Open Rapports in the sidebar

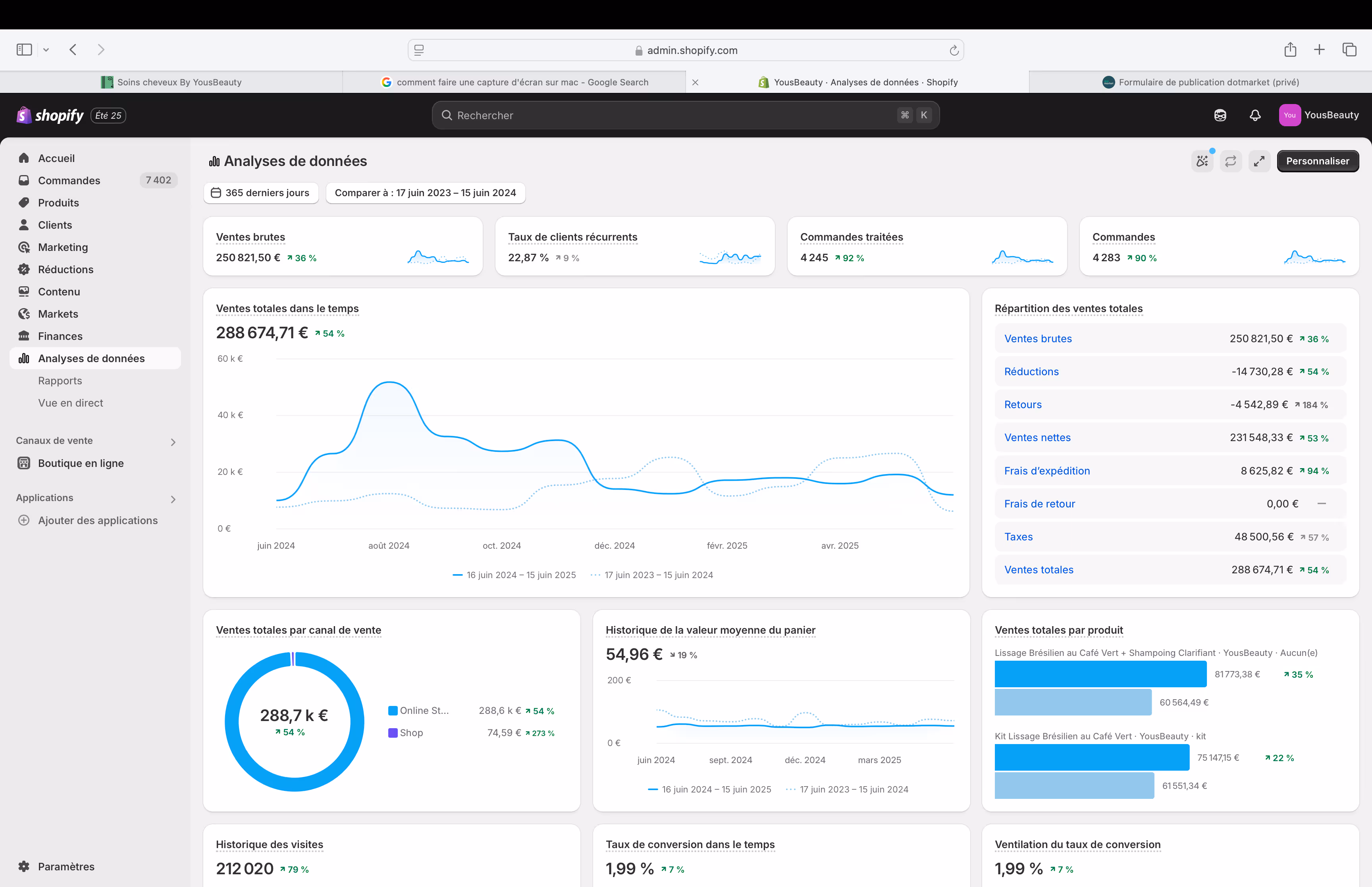(x=60, y=381)
